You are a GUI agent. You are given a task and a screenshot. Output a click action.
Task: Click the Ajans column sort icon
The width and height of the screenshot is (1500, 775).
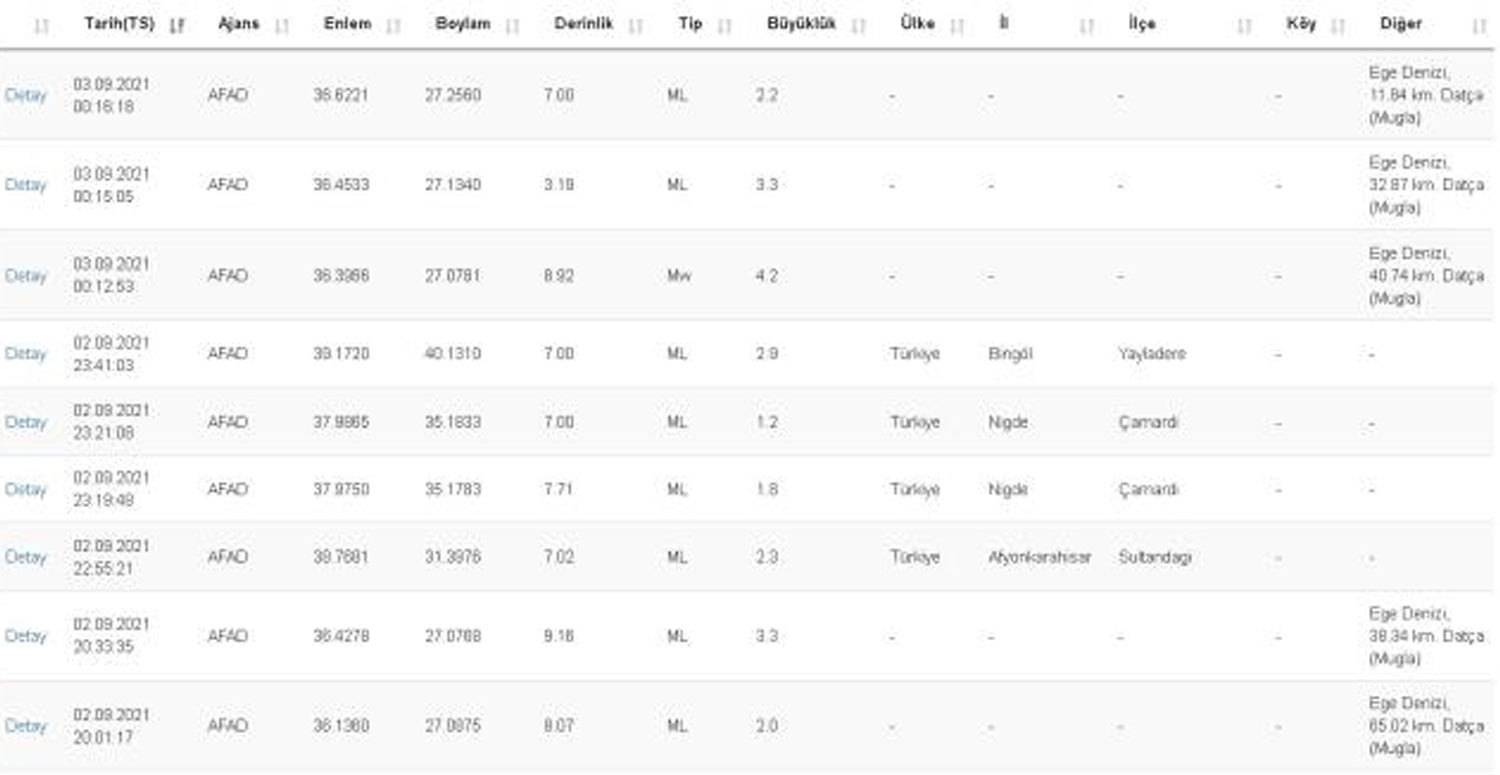[282, 26]
